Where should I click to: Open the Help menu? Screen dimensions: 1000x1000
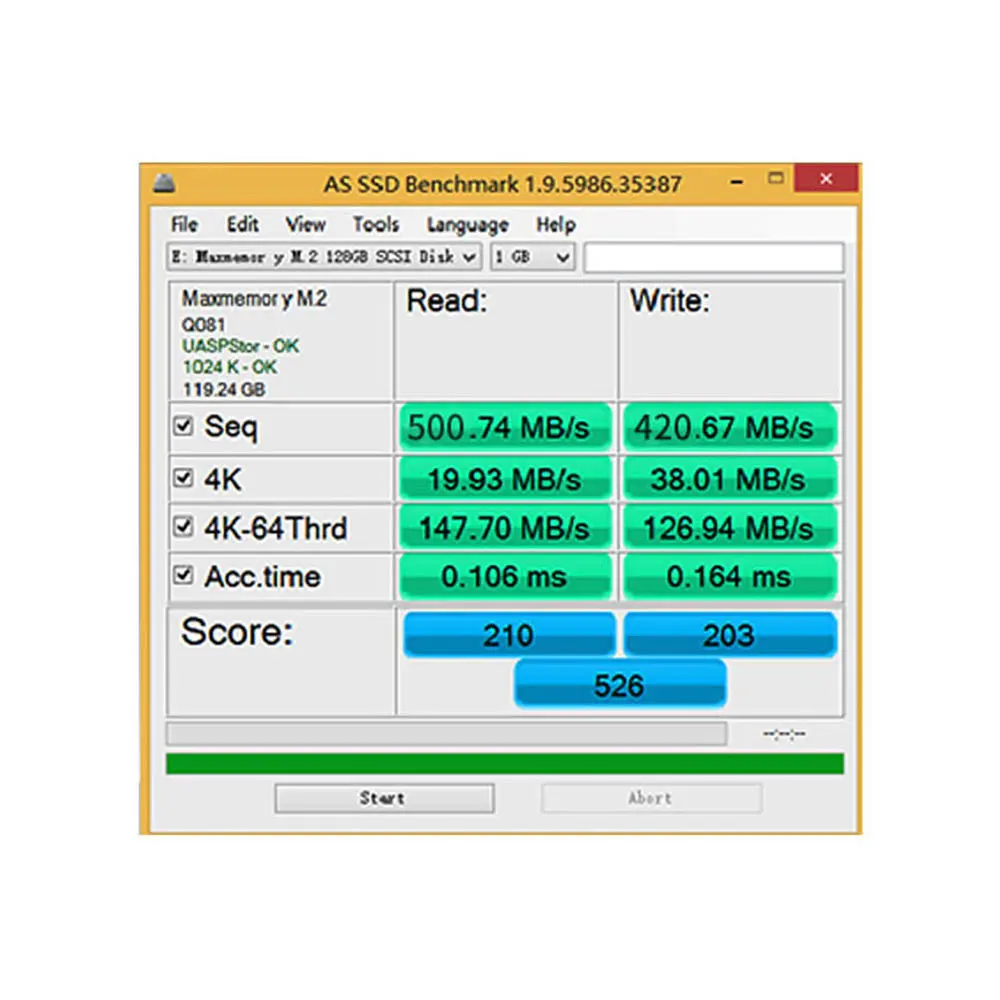pyautogui.click(x=555, y=224)
